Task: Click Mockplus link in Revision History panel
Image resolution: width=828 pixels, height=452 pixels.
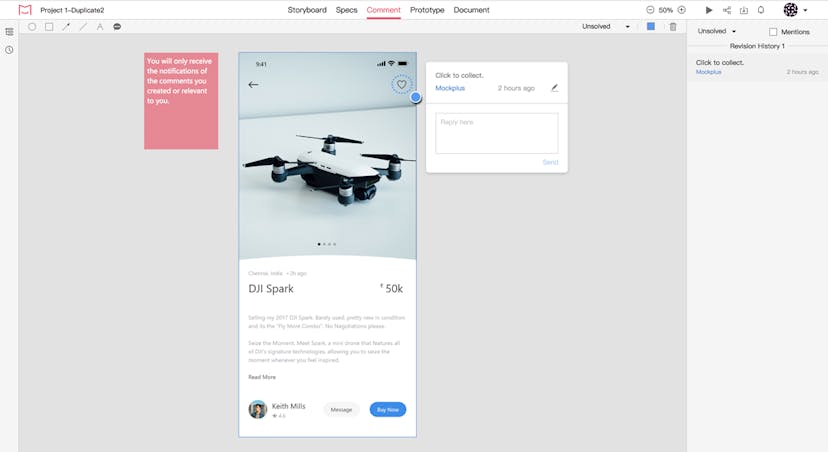Action: (708, 72)
